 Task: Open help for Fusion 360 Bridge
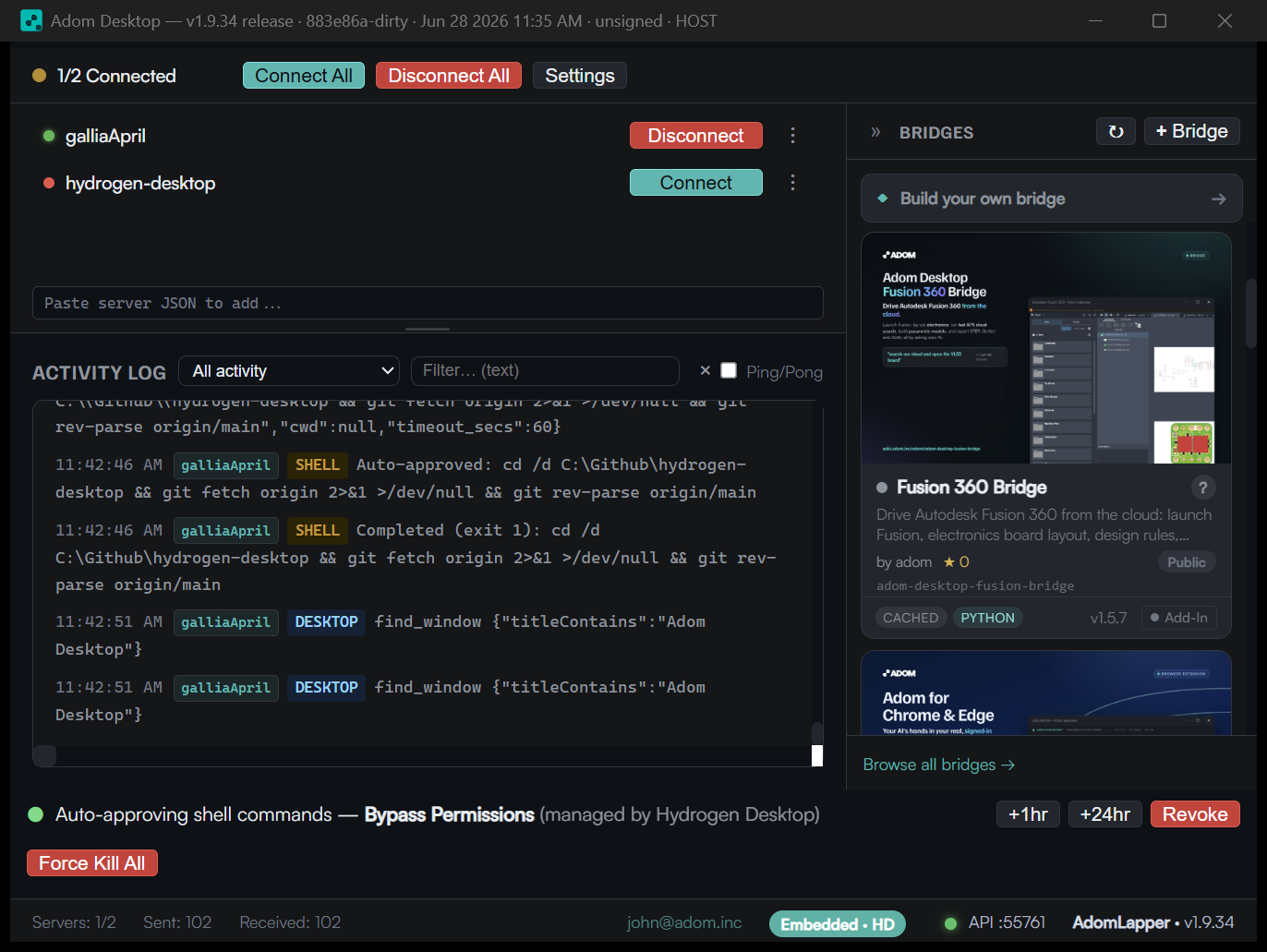1202,488
